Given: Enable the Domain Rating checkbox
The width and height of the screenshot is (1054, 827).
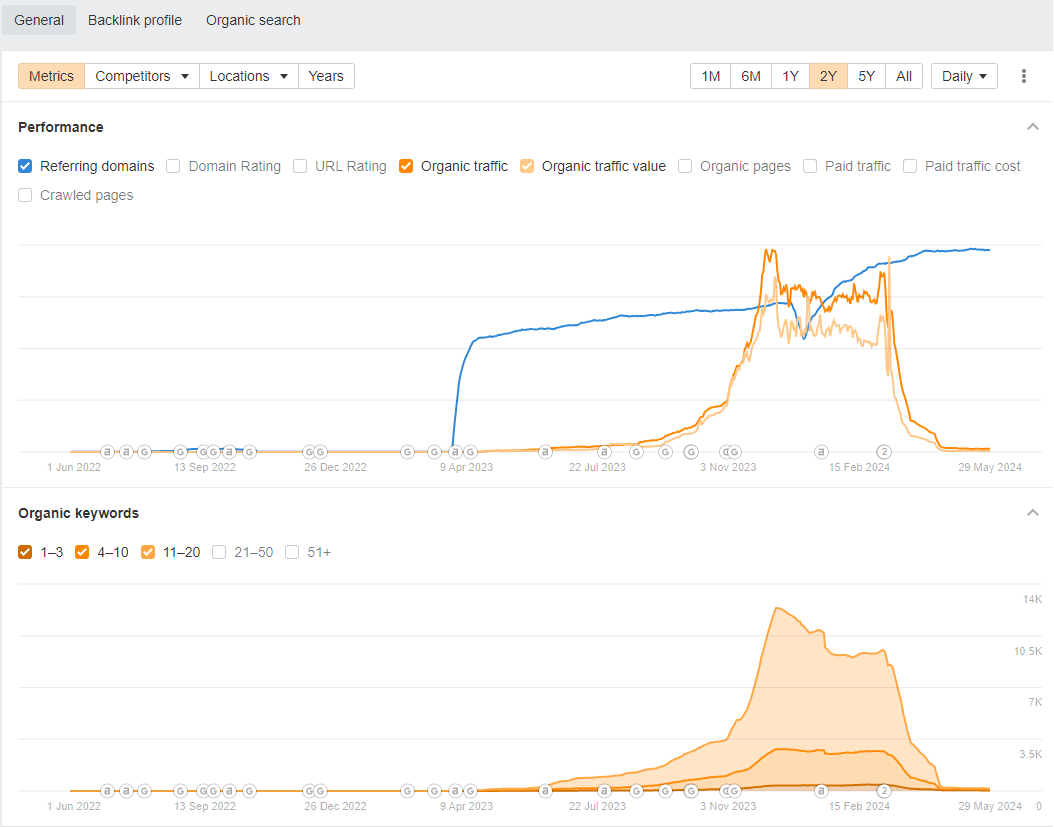Looking at the screenshot, I should [x=174, y=167].
